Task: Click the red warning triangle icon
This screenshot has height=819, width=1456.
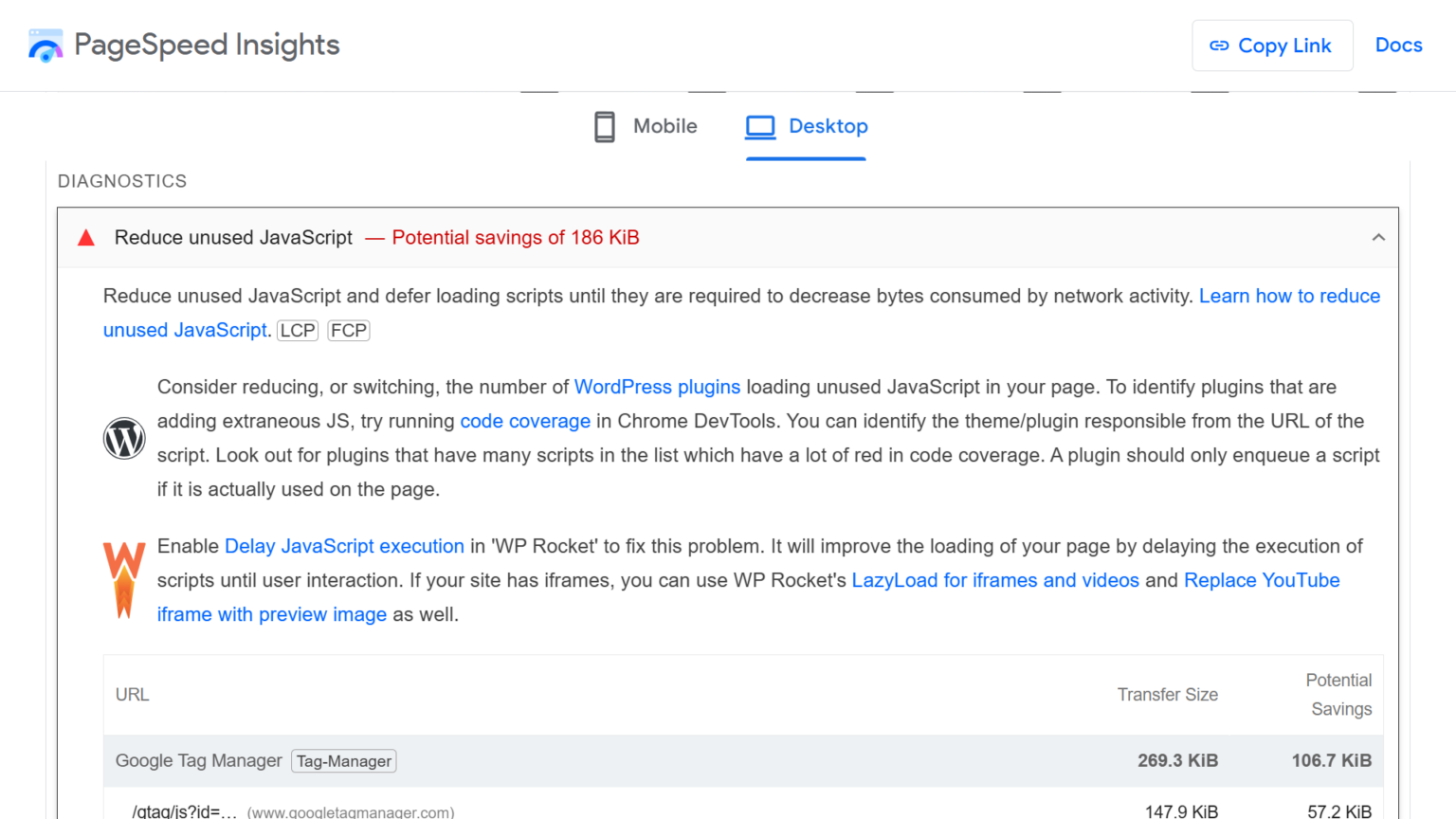Action: point(85,237)
